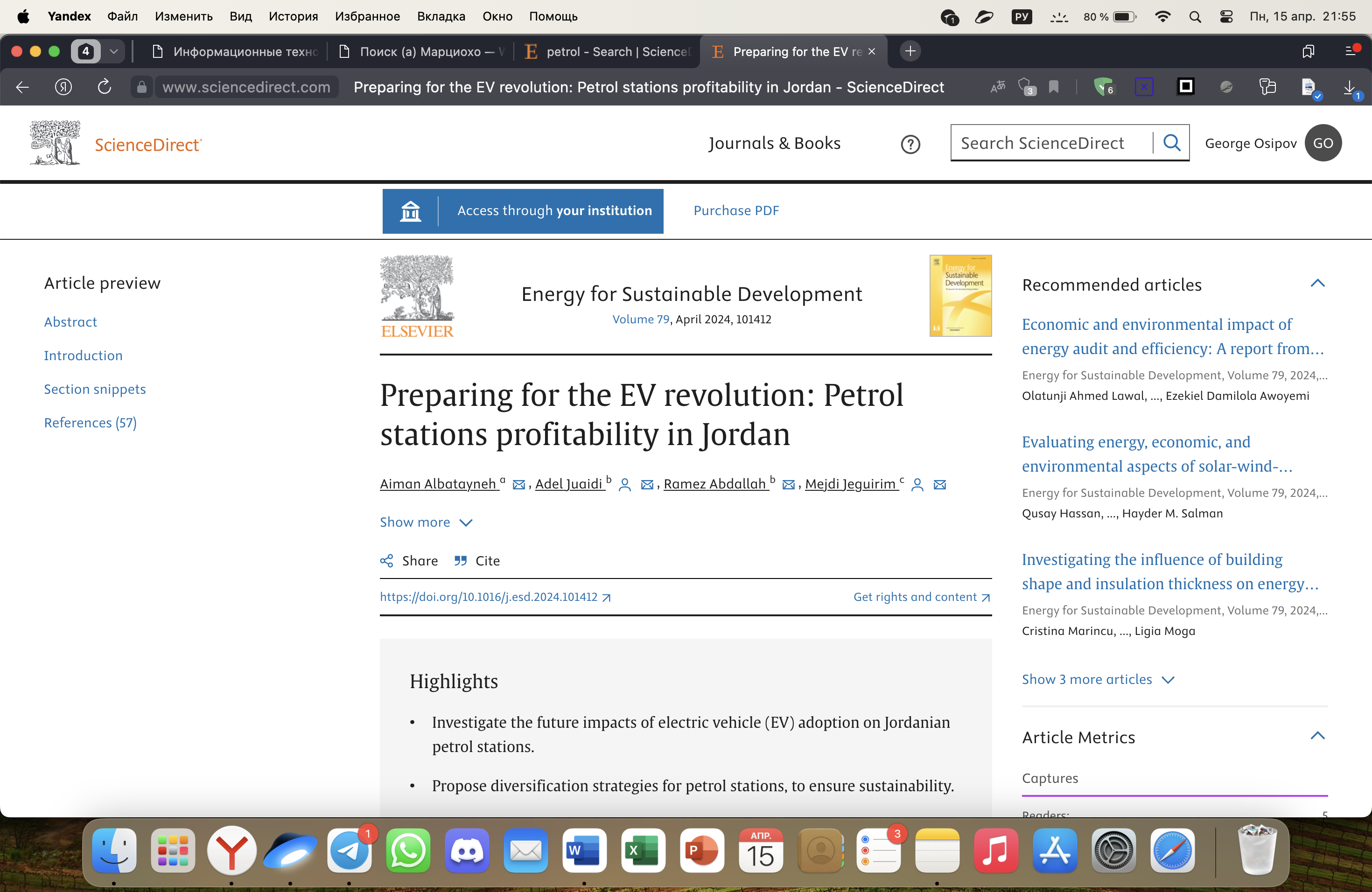Open the bookmarks panel icon in tab bar
Screen dimensions: 1372x892
[x=1308, y=51]
